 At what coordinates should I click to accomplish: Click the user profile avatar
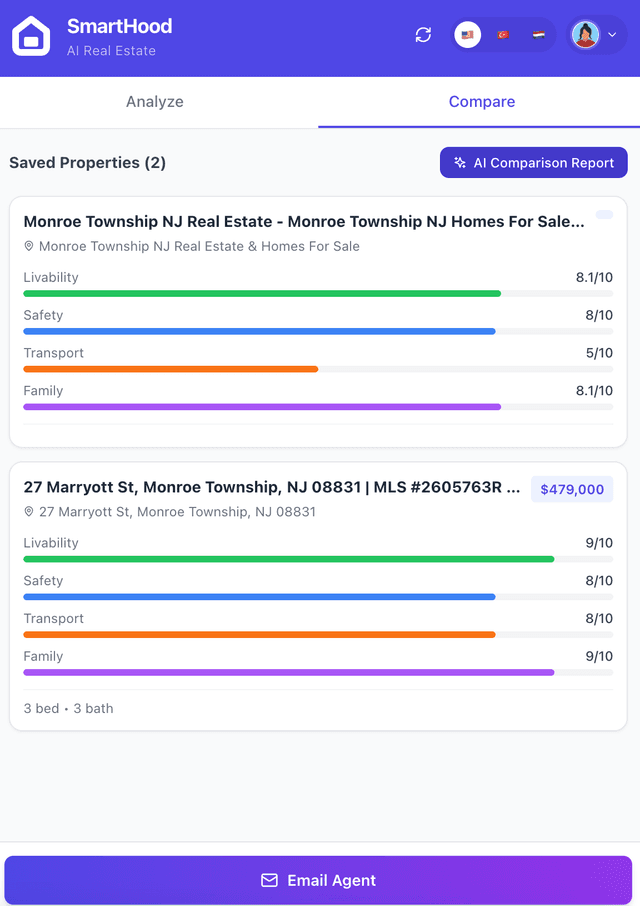pos(586,33)
